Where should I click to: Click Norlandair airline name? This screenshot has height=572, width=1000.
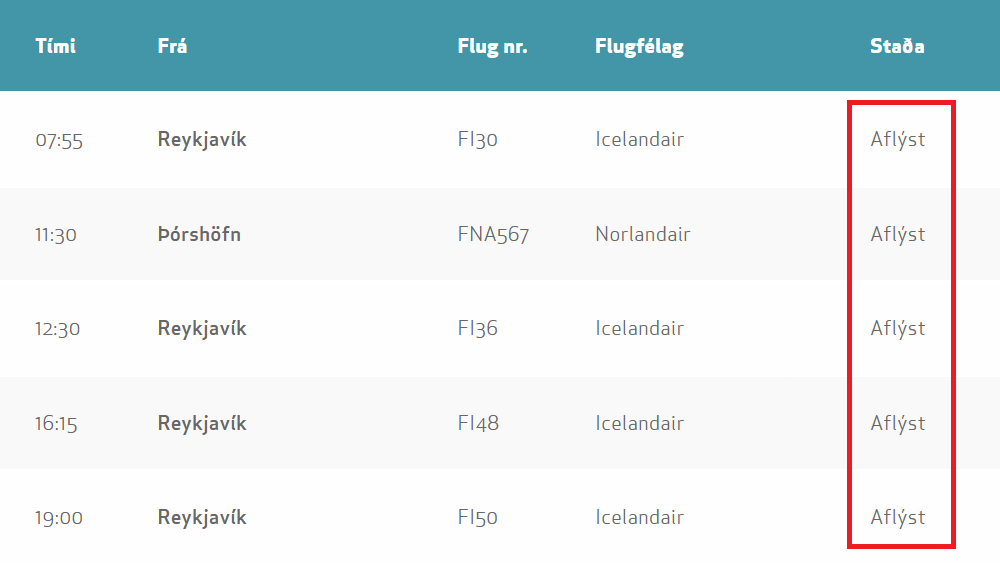point(642,234)
